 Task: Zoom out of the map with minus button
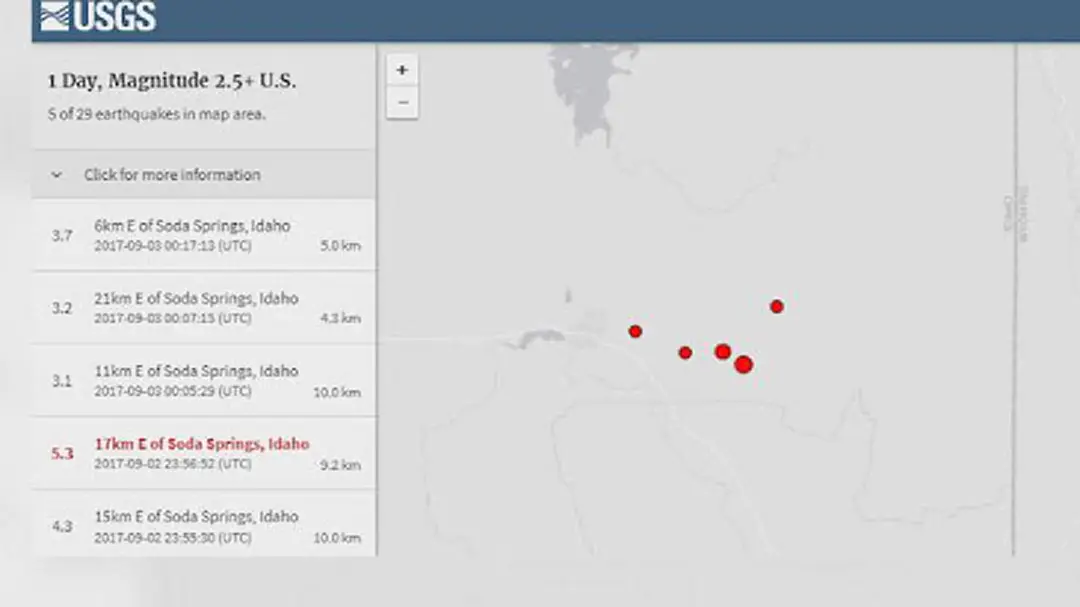pyautogui.click(x=402, y=103)
